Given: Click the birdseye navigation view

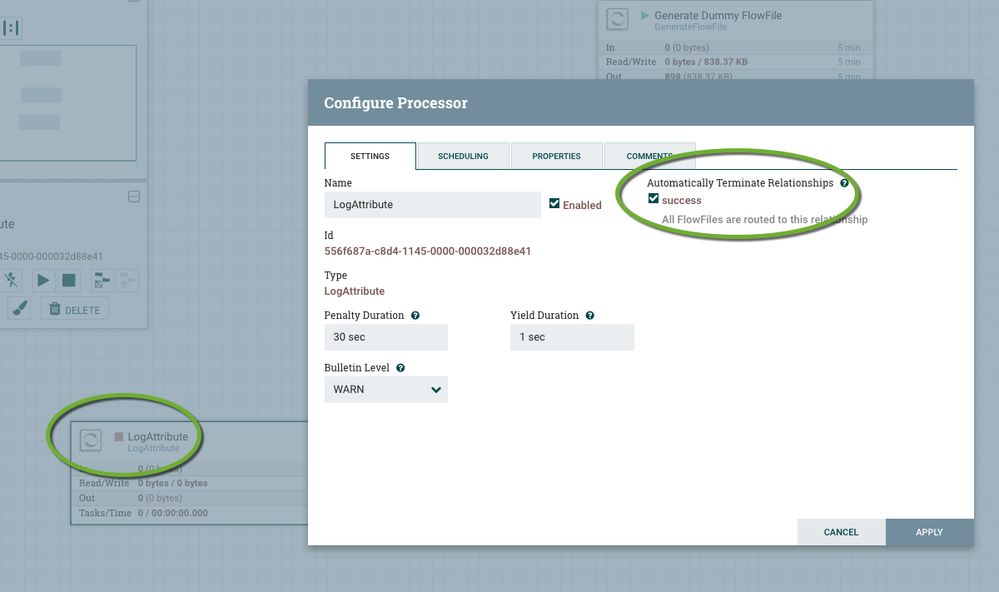Looking at the screenshot, I should coord(68,103).
